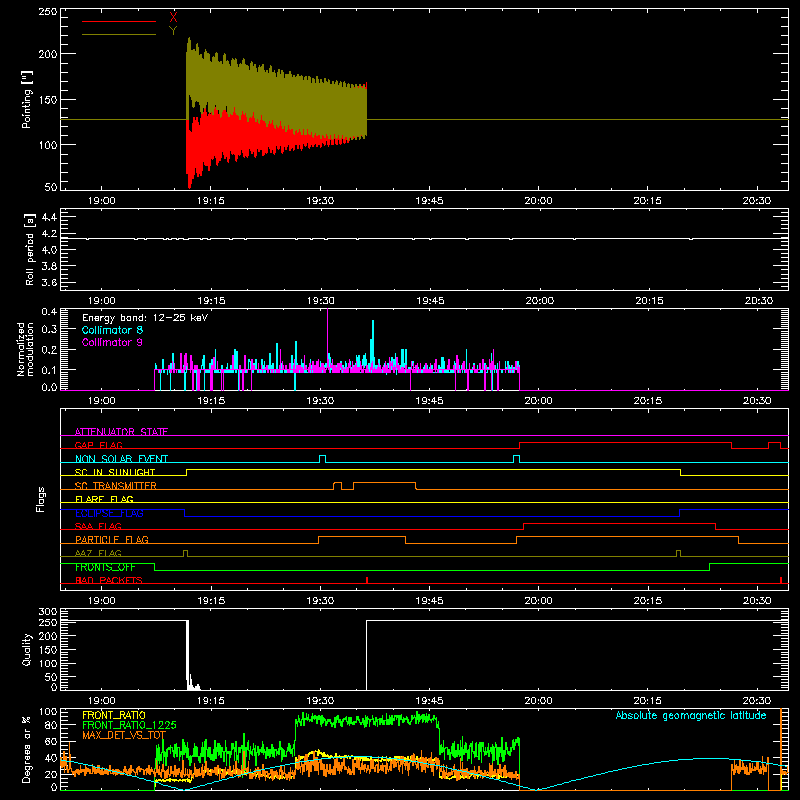The height and width of the screenshot is (800, 800).
Task: Select the ECLIPSE_FLAG label
Action: (109, 513)
